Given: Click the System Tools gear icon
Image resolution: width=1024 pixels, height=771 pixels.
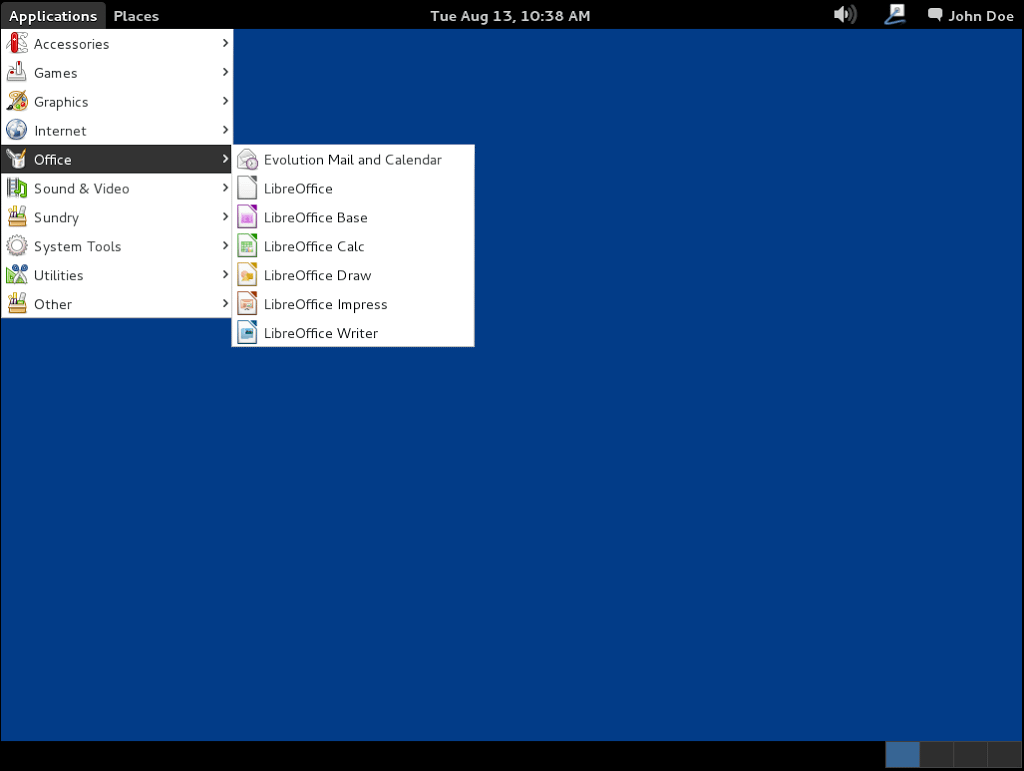Looking at the screenshot, I should (x=17, y=245).
